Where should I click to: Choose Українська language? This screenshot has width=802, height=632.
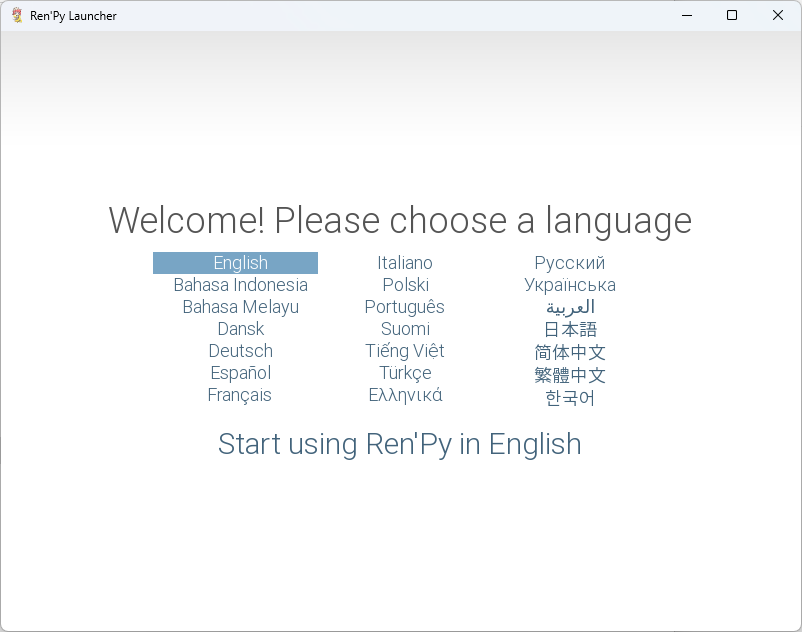coord(570,285)
